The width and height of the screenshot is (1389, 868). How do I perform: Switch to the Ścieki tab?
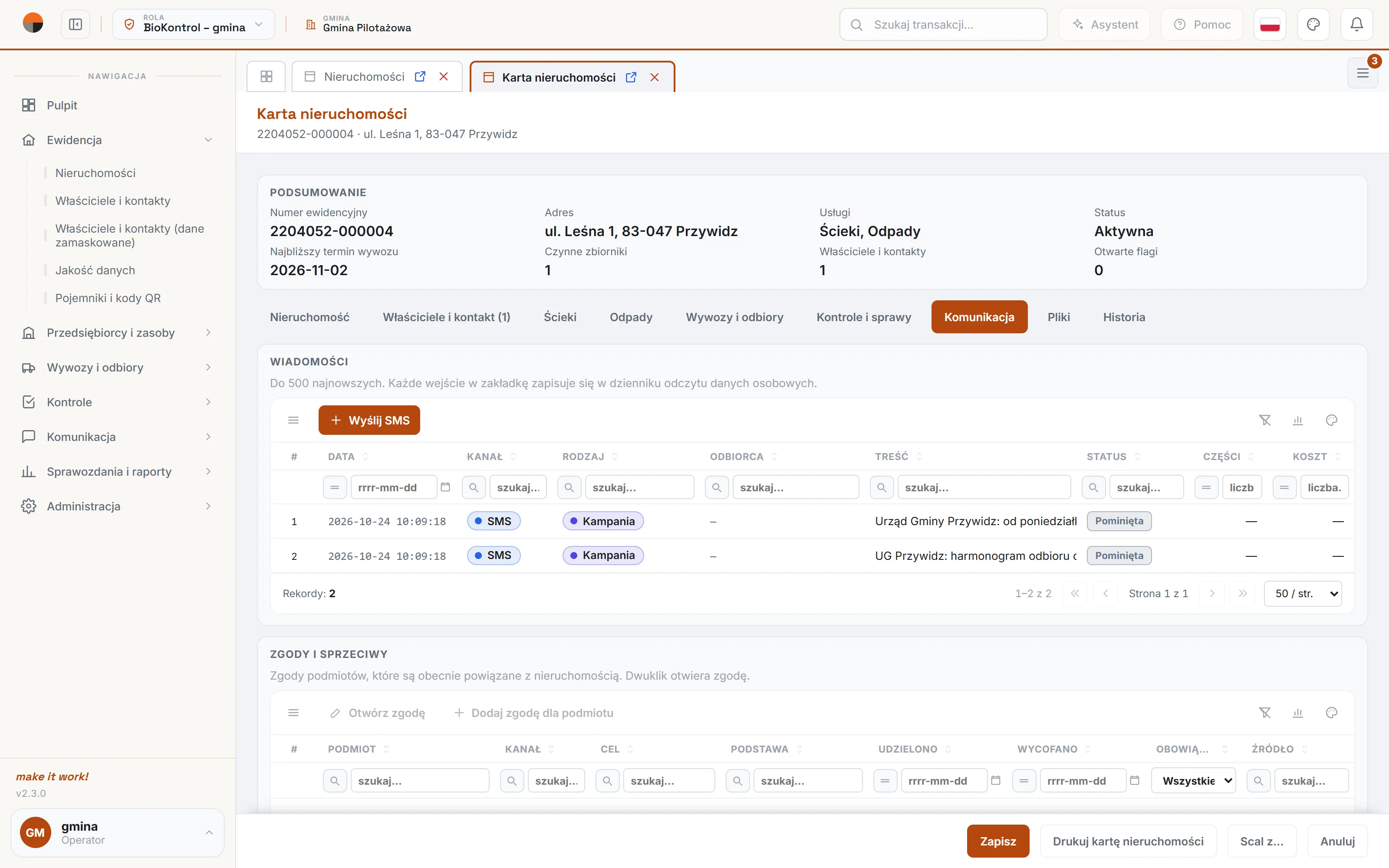coord(560,317)
